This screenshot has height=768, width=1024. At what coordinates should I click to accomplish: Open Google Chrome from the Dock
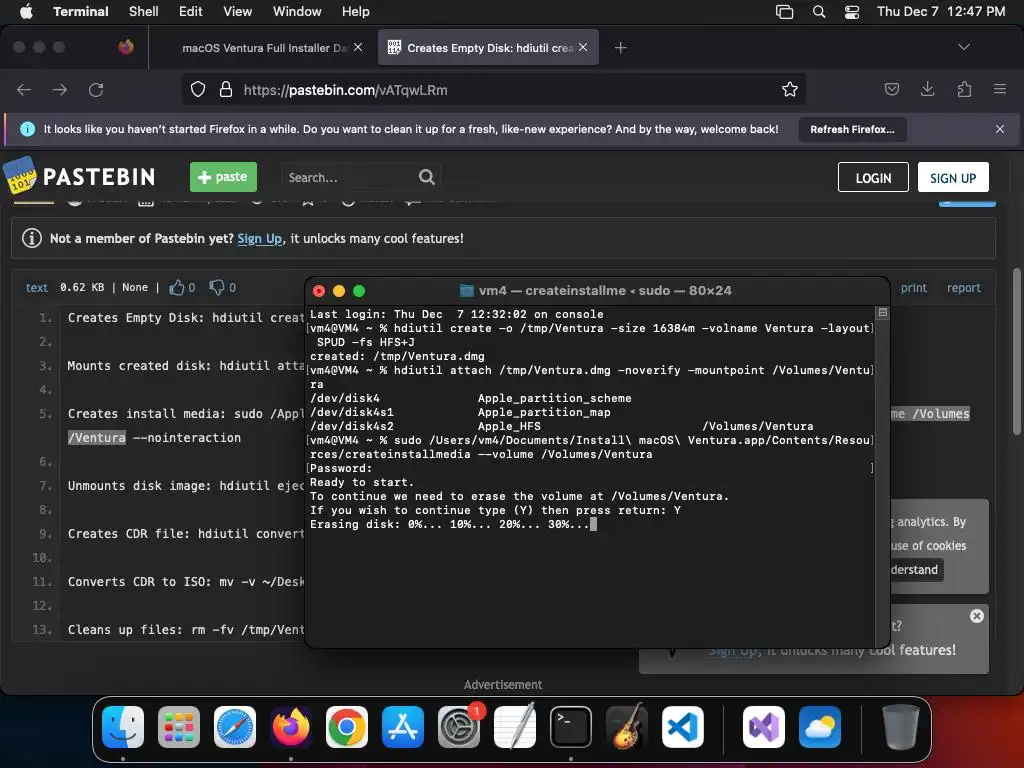pyautogui.click(x=347, y=727)
